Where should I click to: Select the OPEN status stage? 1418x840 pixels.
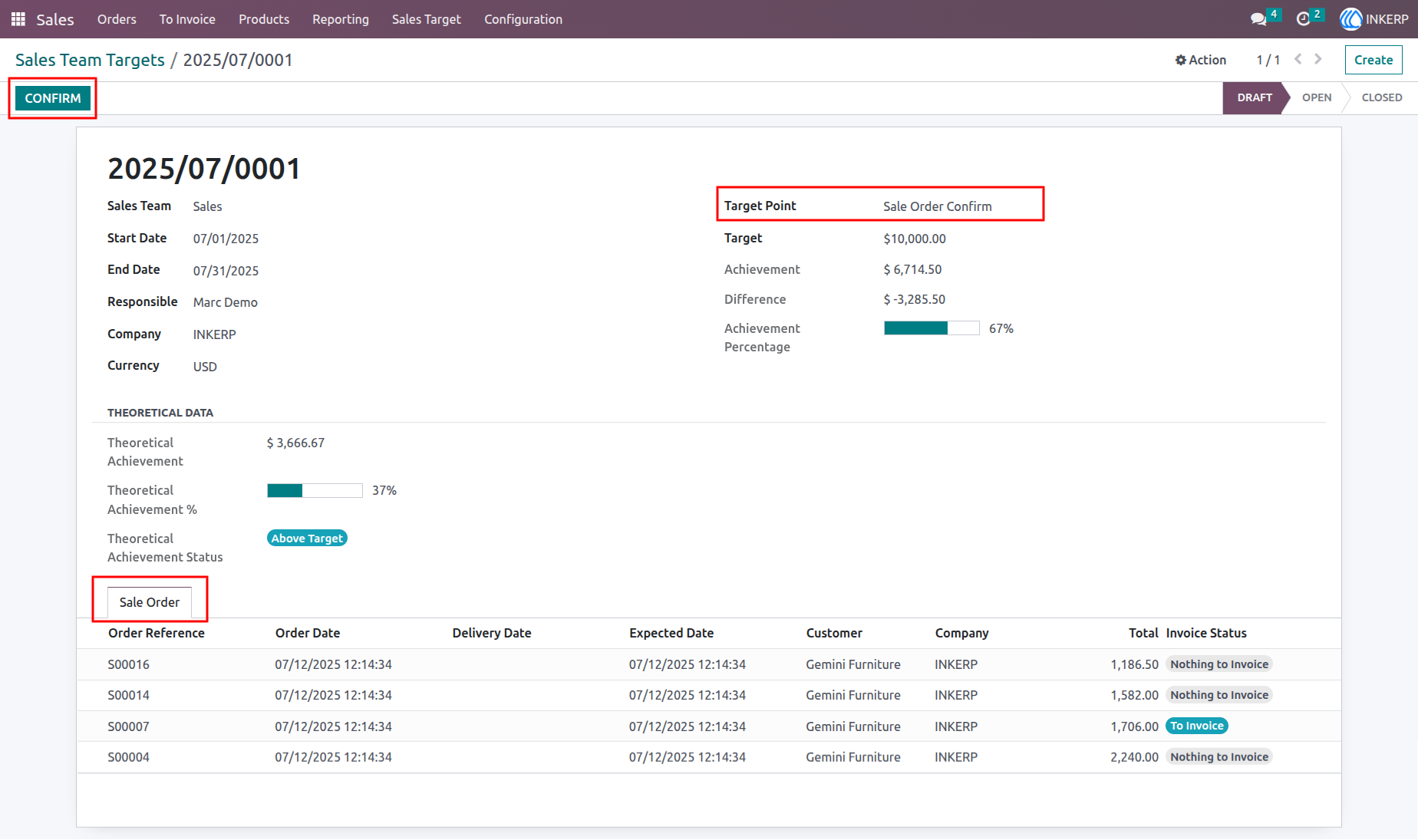click(x=1317, y=97)
